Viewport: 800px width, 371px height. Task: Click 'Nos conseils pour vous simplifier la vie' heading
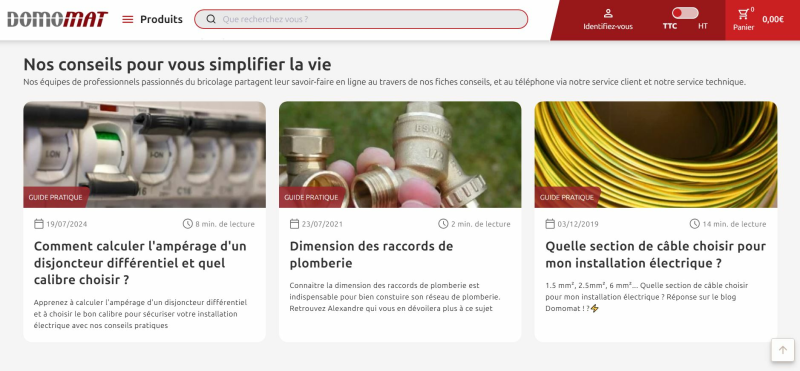pos(177,65)
